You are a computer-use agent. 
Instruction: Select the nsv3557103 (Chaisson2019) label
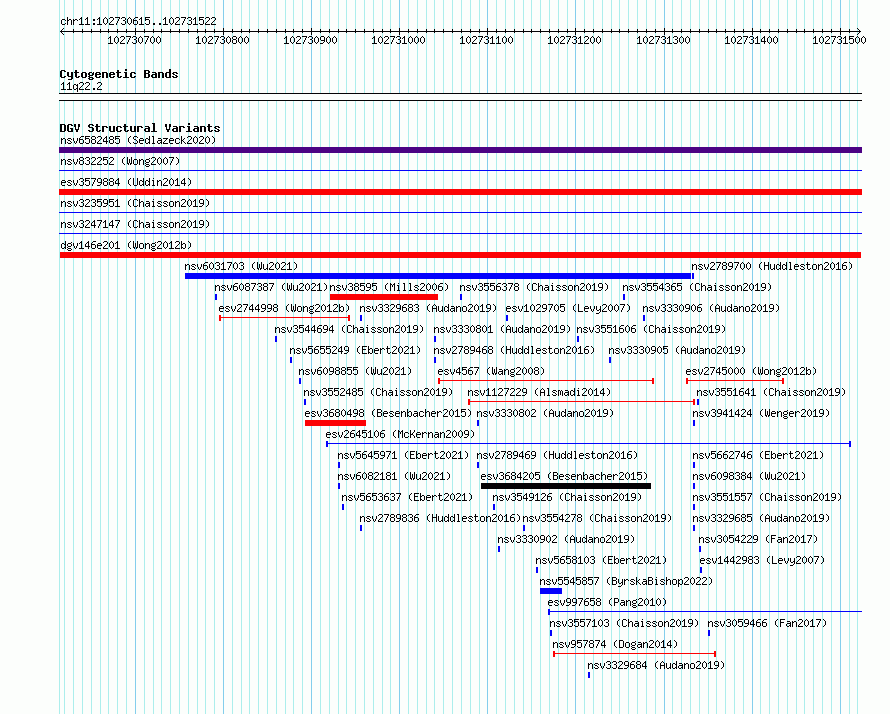click(x=624, y=623)
